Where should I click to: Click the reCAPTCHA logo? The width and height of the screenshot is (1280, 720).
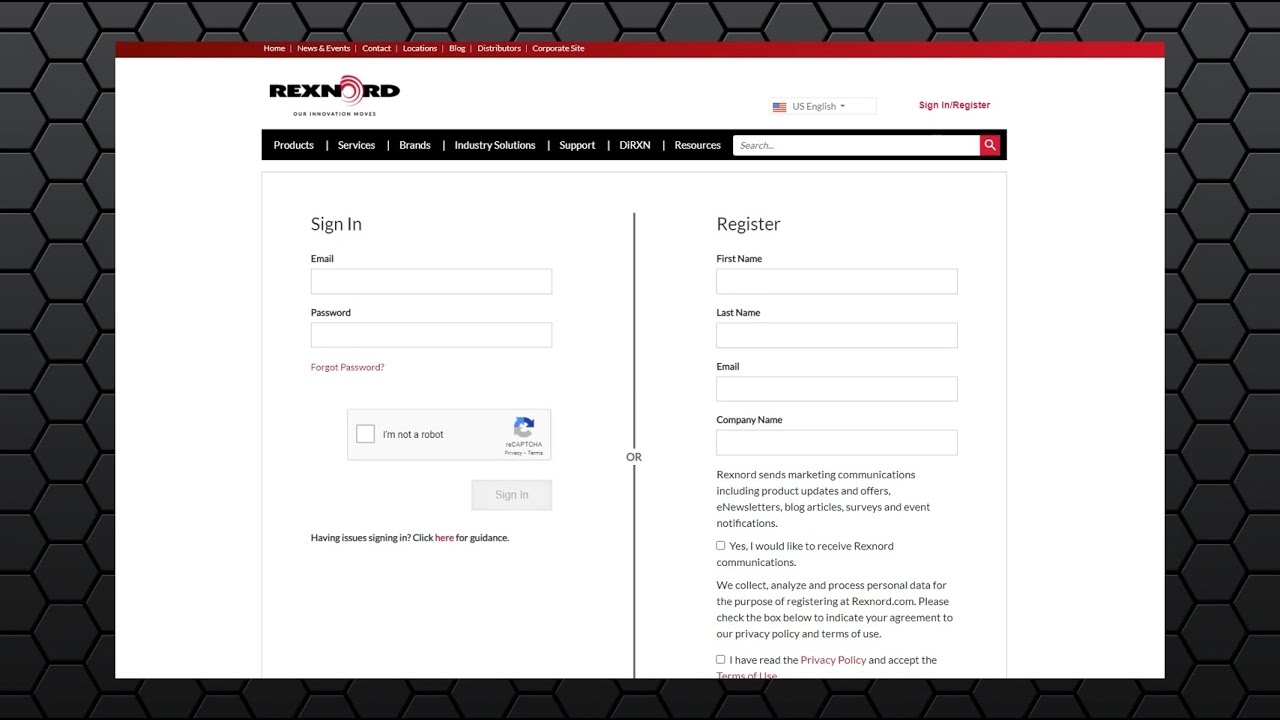524,427
